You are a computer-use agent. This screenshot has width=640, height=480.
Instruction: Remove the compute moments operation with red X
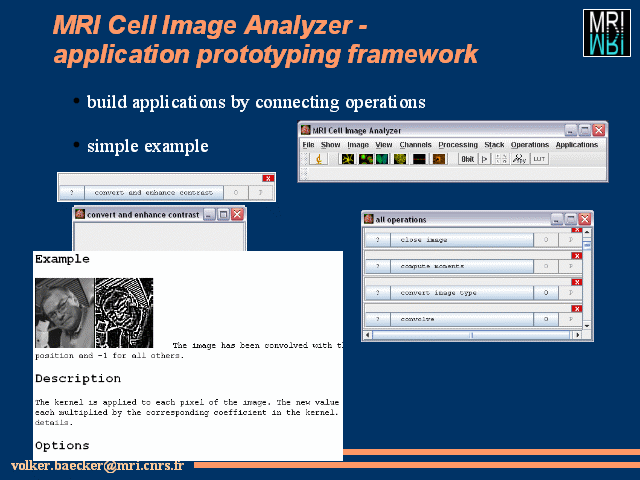coord(576,256)
